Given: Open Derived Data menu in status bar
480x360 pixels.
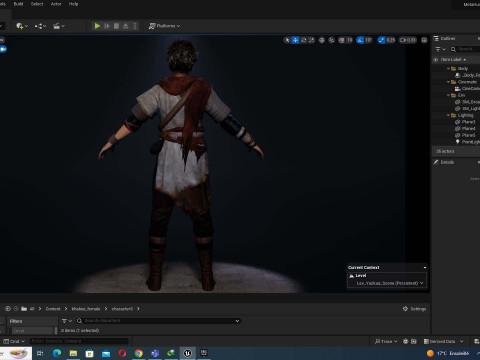Looking at the screenshot, I should tap(443, 341).
